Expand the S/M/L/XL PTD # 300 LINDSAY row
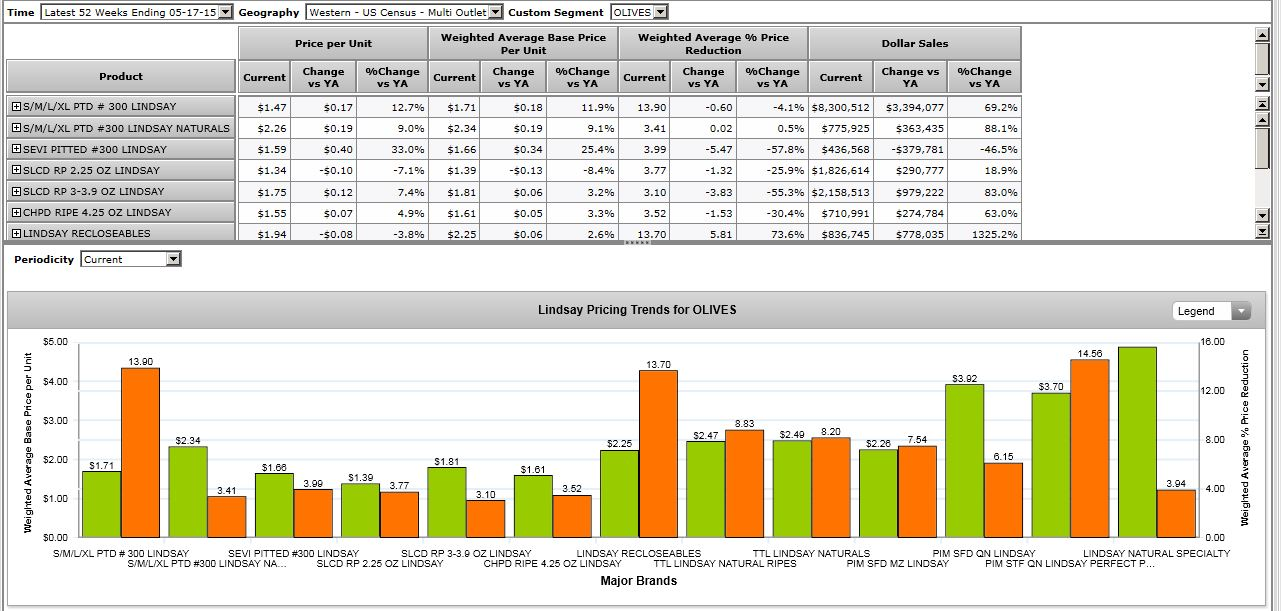 pyautogui.click(x=16, y=107)
